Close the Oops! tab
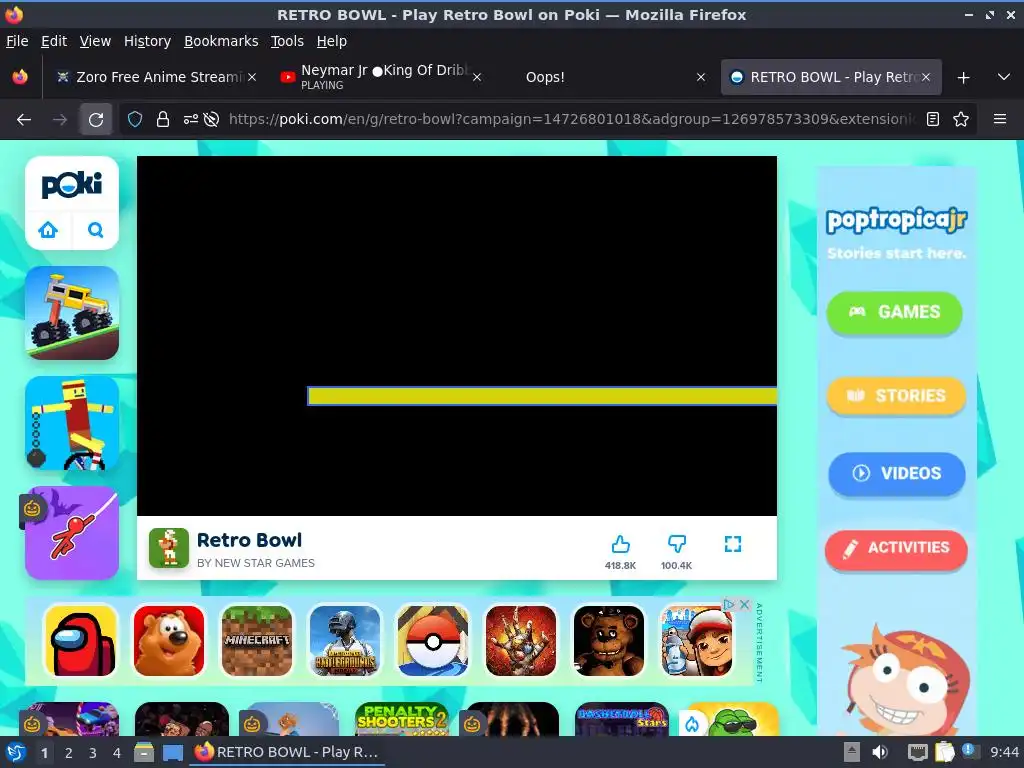 pos(701,77)
